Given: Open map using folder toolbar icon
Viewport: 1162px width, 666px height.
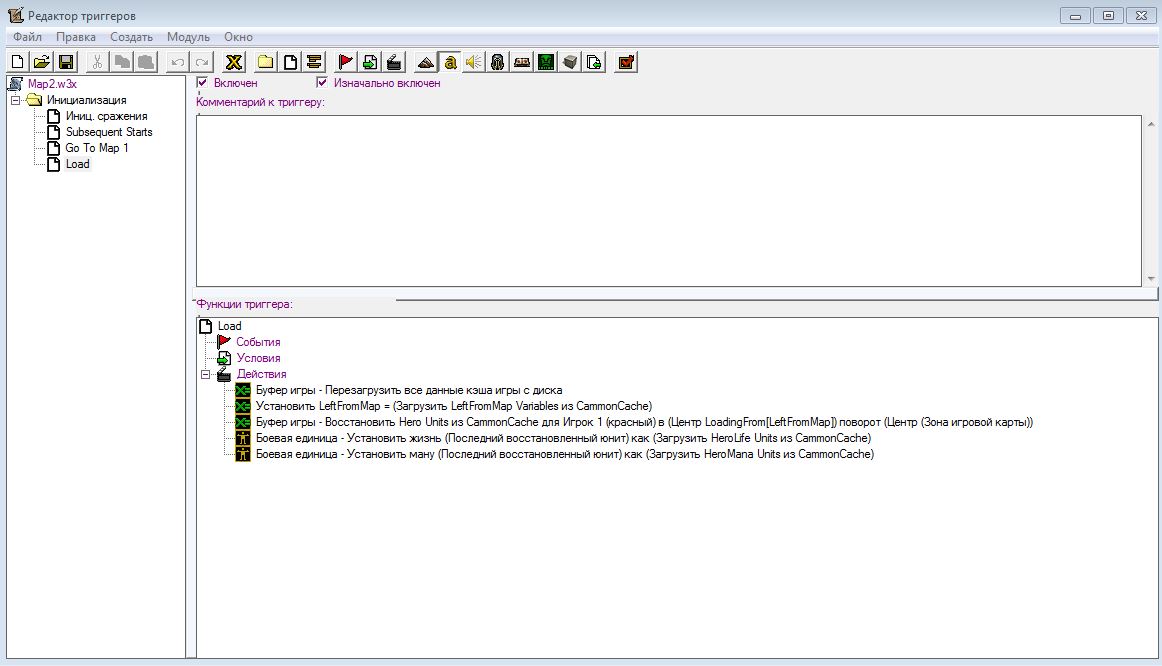Looking at the screenshot, I should (42, 62).
